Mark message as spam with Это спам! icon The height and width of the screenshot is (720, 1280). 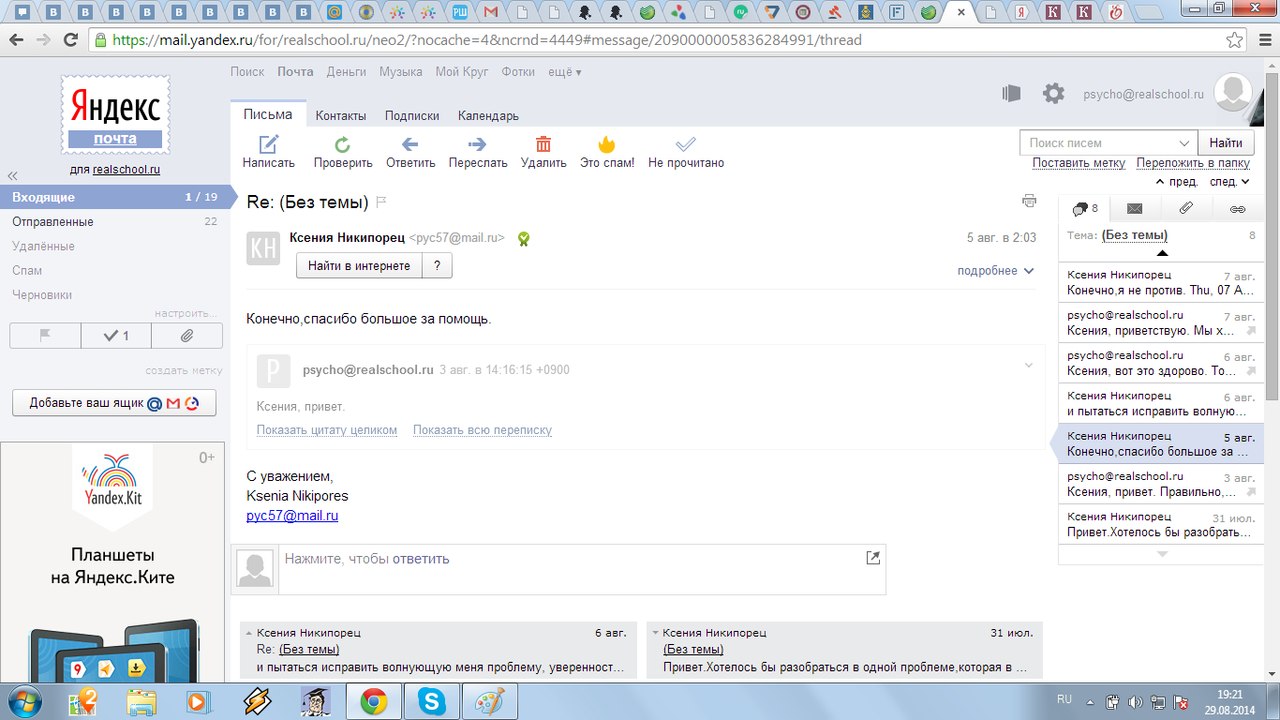pyautogui.click(x=606, y=145)
